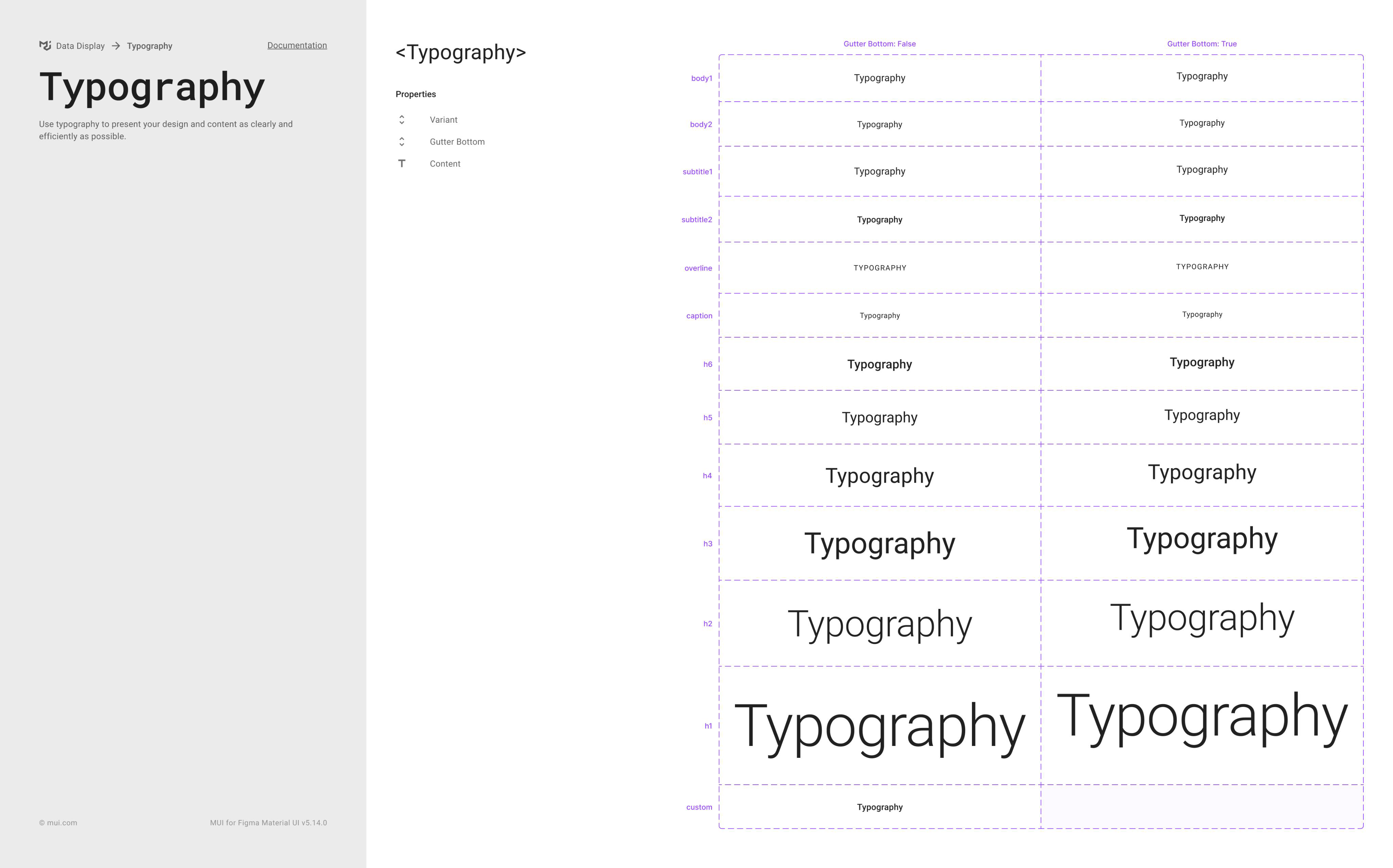Click the MUI for Figma version text
The image size is (1393, 868).
click(268, 823)
